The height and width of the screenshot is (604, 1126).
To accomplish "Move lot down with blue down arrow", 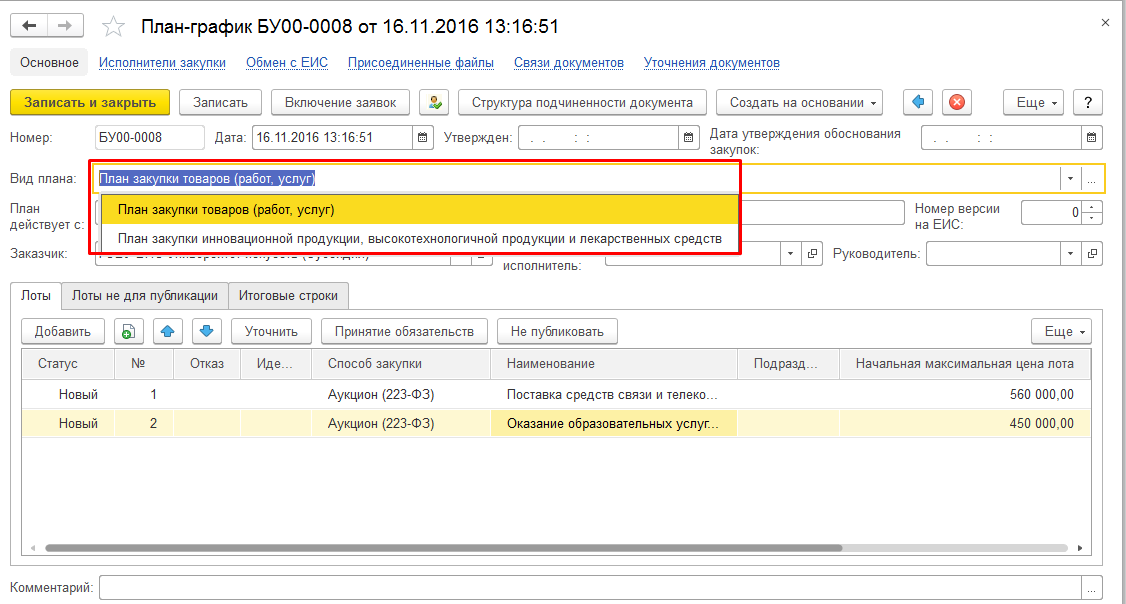I will (206, 331).
